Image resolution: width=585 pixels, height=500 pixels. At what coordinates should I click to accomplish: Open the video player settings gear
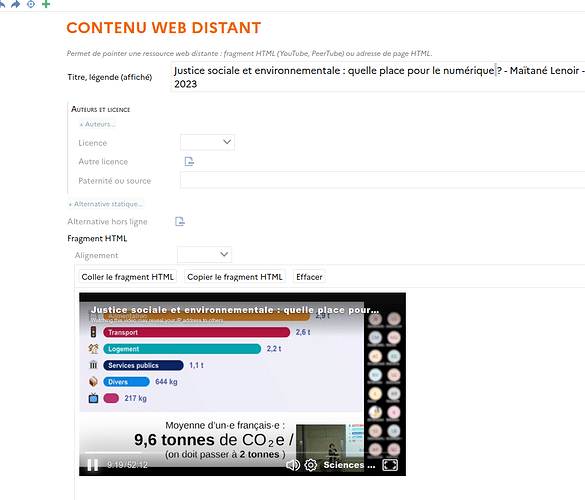coord(311,465)
